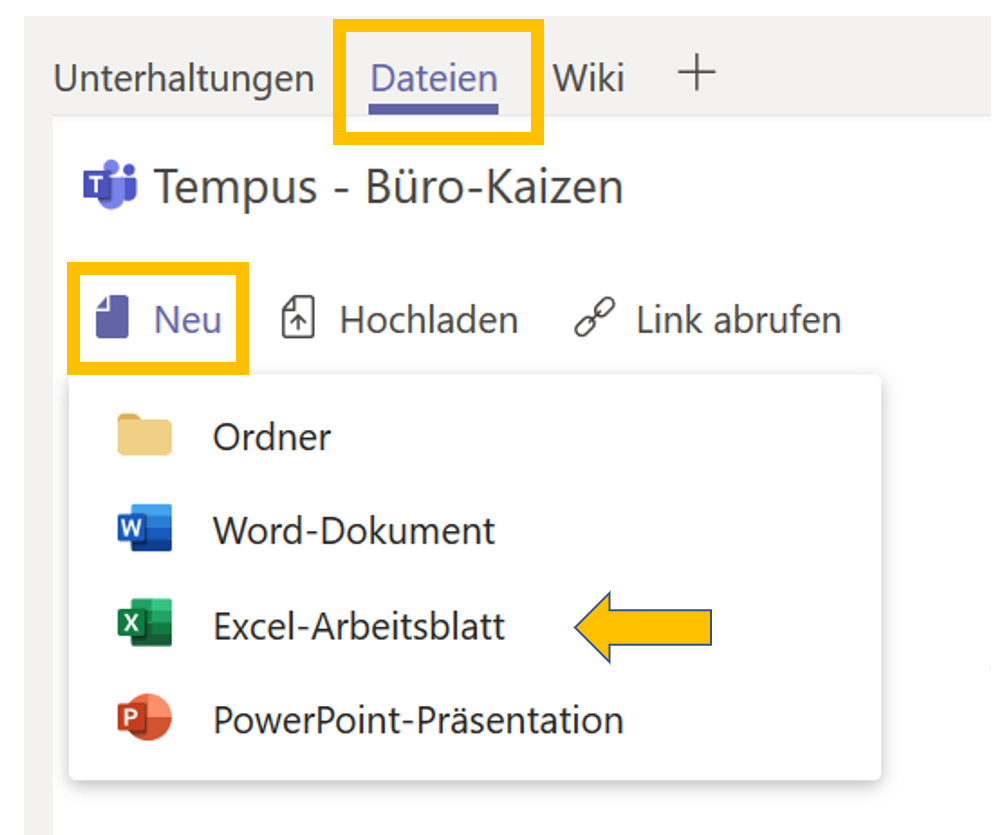This screenshot has width=1004, height=835.
Task: Click the Neu document icon
Action: [112, 316]
